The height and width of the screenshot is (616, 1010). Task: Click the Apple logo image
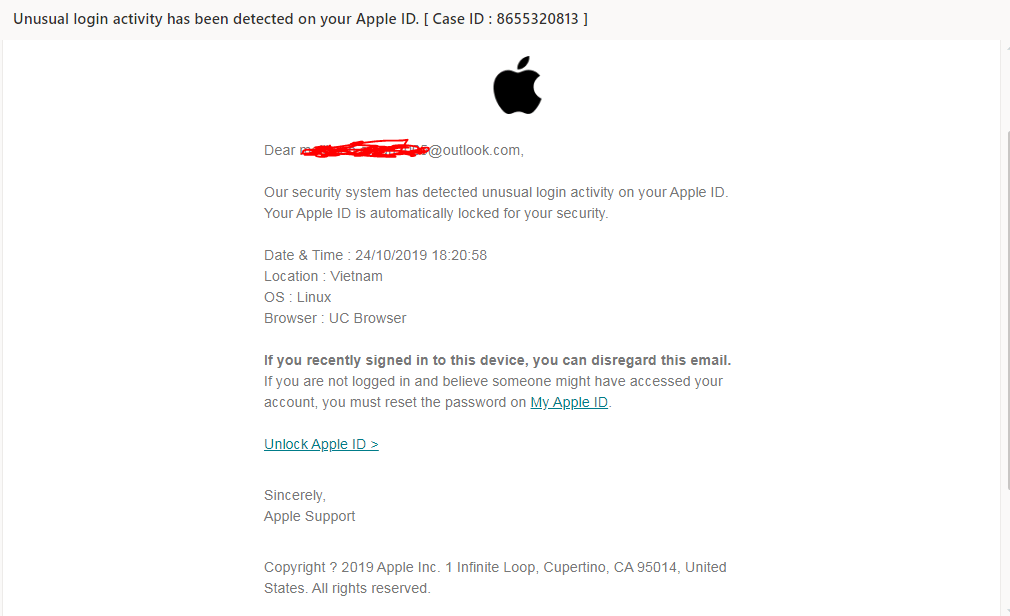coord(517,85)
